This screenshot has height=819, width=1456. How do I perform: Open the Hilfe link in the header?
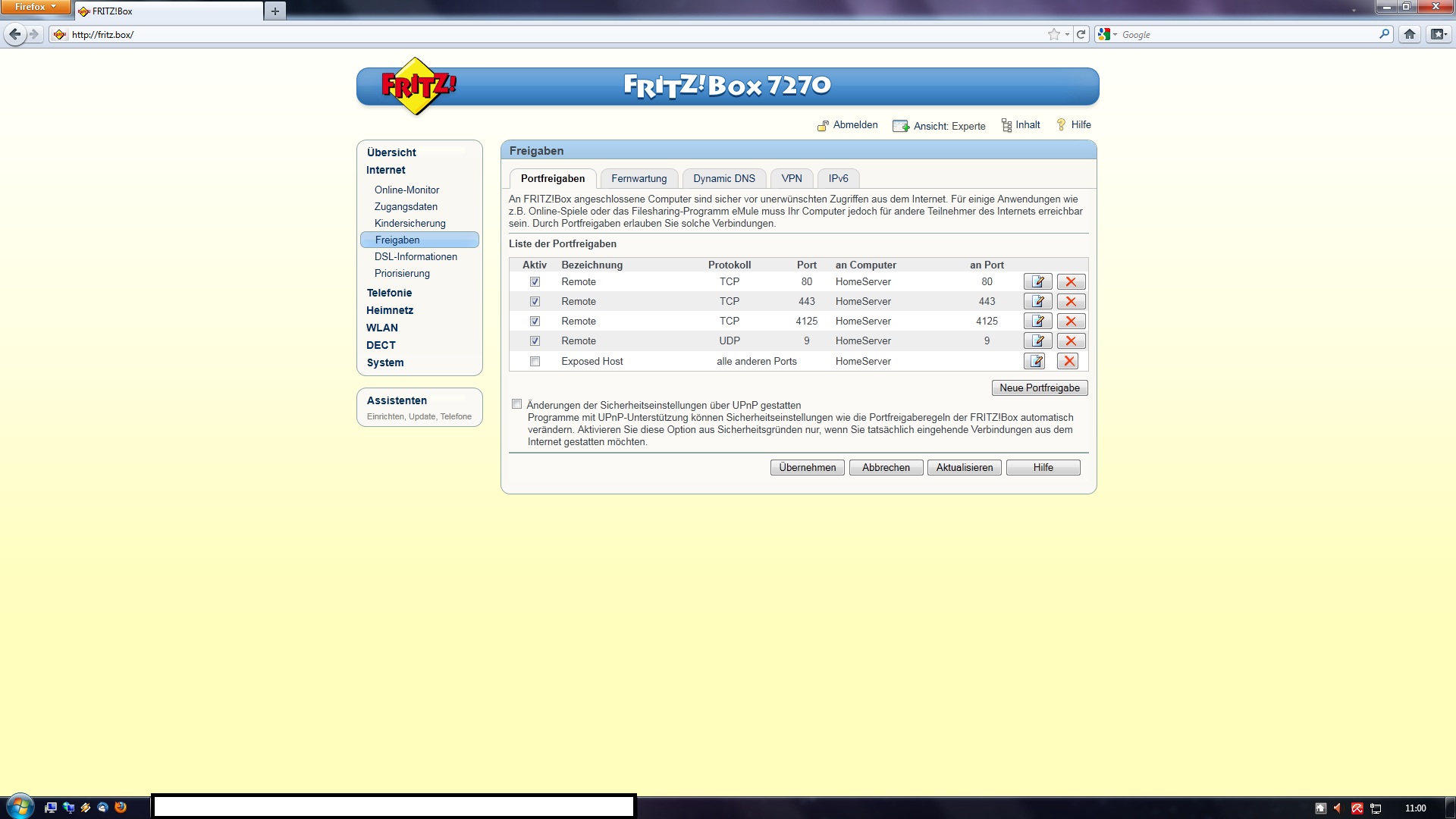tap(1074, 124)
